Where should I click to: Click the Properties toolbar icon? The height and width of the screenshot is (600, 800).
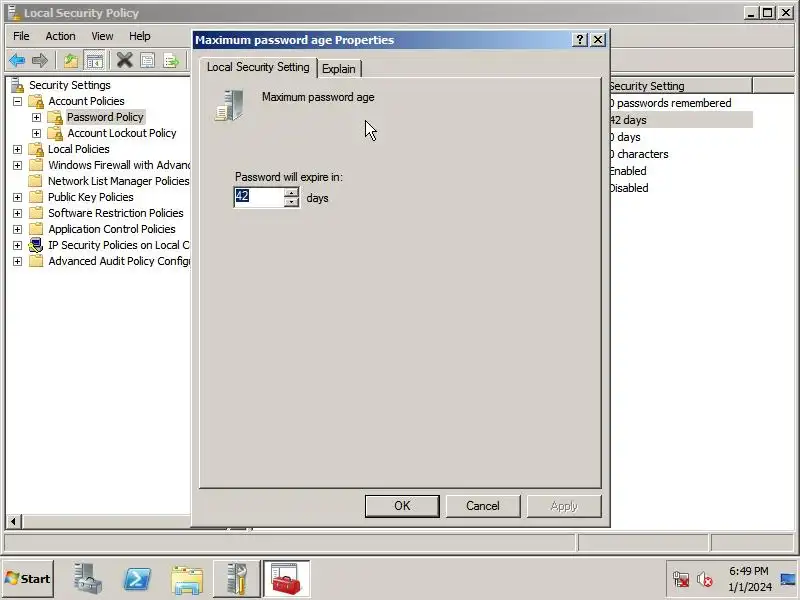147,61
